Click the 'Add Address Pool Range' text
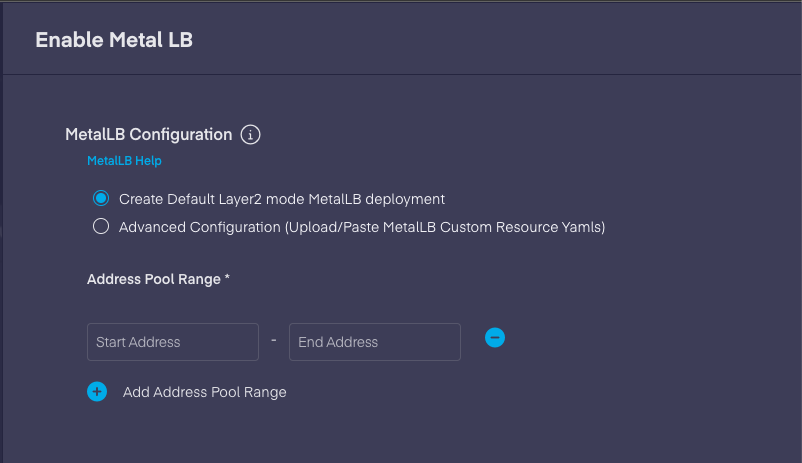The height and width of the screenshot is (463, 802). (x=205, y=392)
